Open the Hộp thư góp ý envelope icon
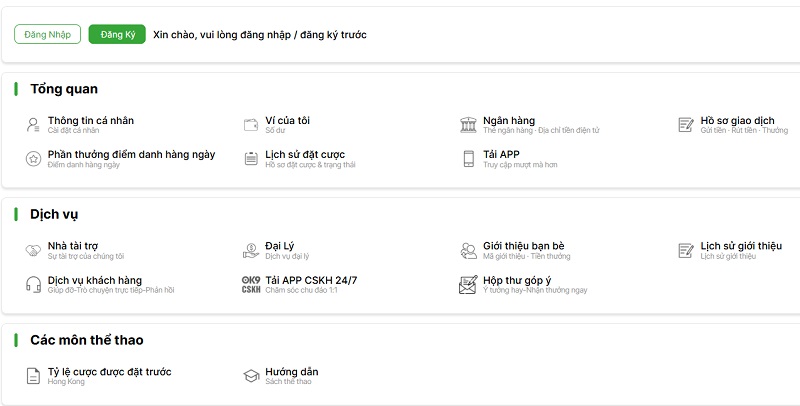This screenshot has height=406, width=800. click(468, 284)
